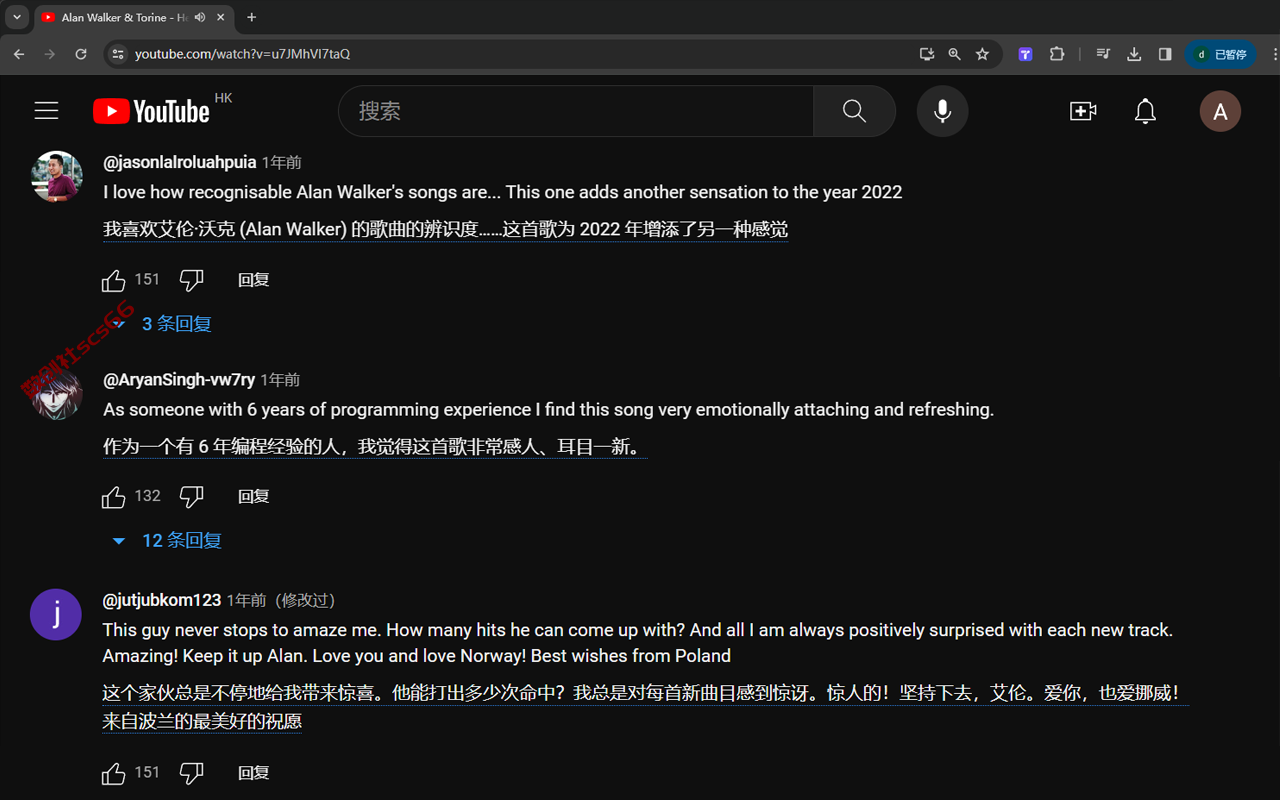Open @AryanSingh-vw7ry's profile picture
The height and width of the screenshot is (800, 1280).
tap(57, 394)
